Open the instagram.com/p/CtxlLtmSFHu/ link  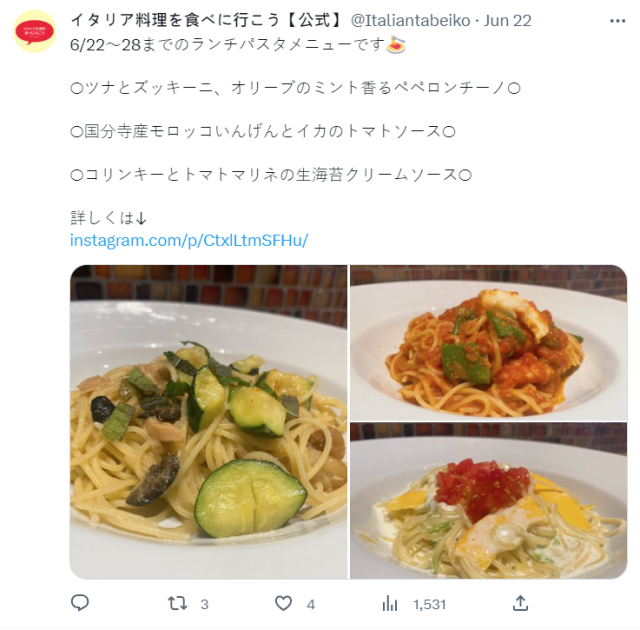pyautogui.click(x=189, y=240)
